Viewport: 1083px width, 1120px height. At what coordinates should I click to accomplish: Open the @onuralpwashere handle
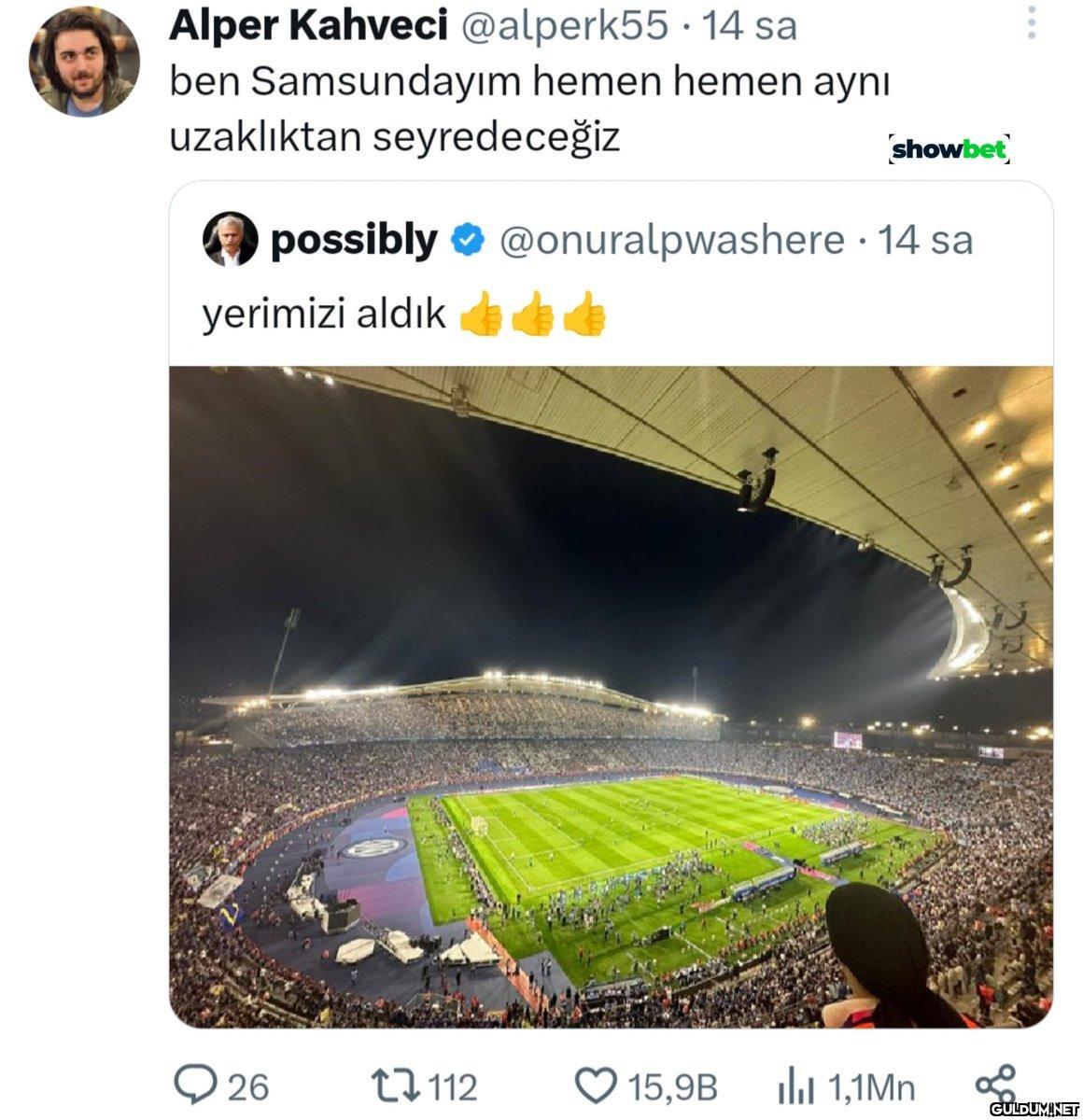pyautogui.click(x=671, y=241)
